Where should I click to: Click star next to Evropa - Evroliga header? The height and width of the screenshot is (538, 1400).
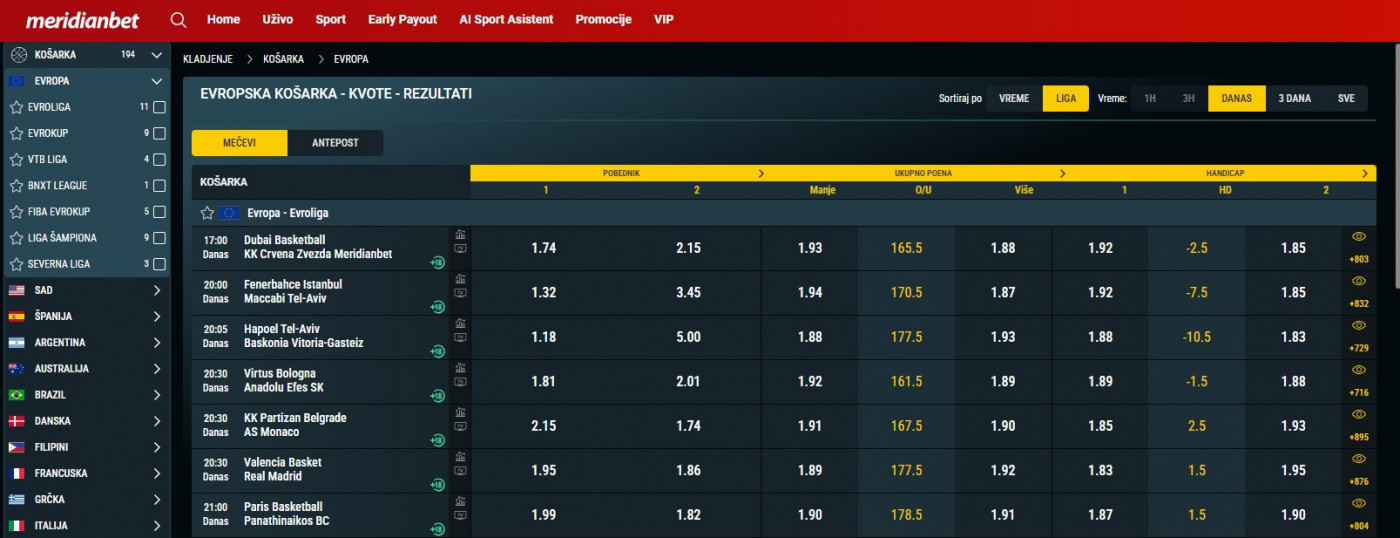[208, 213]
